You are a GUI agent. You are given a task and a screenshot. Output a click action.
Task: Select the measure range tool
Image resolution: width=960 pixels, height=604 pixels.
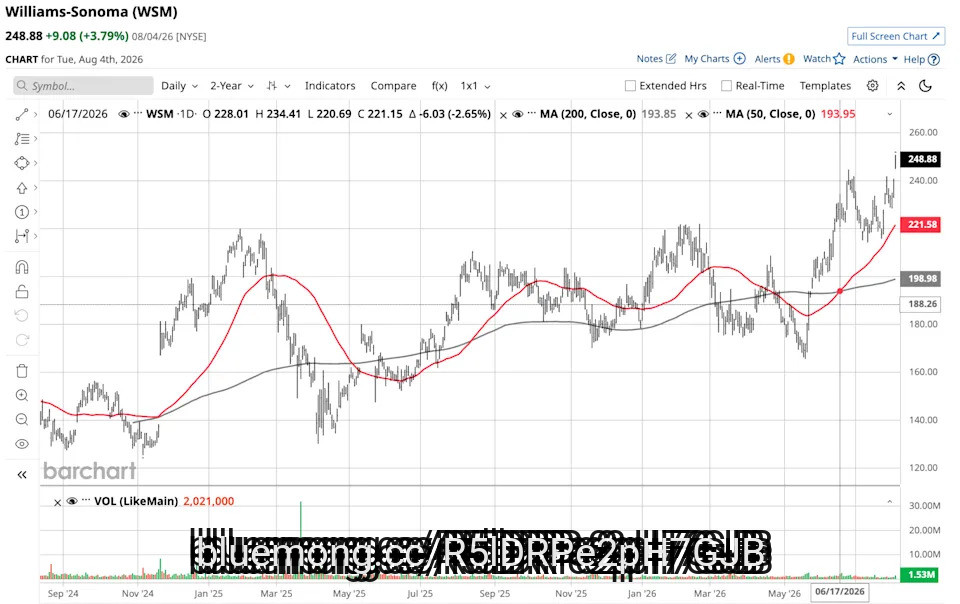click(21, 236)
